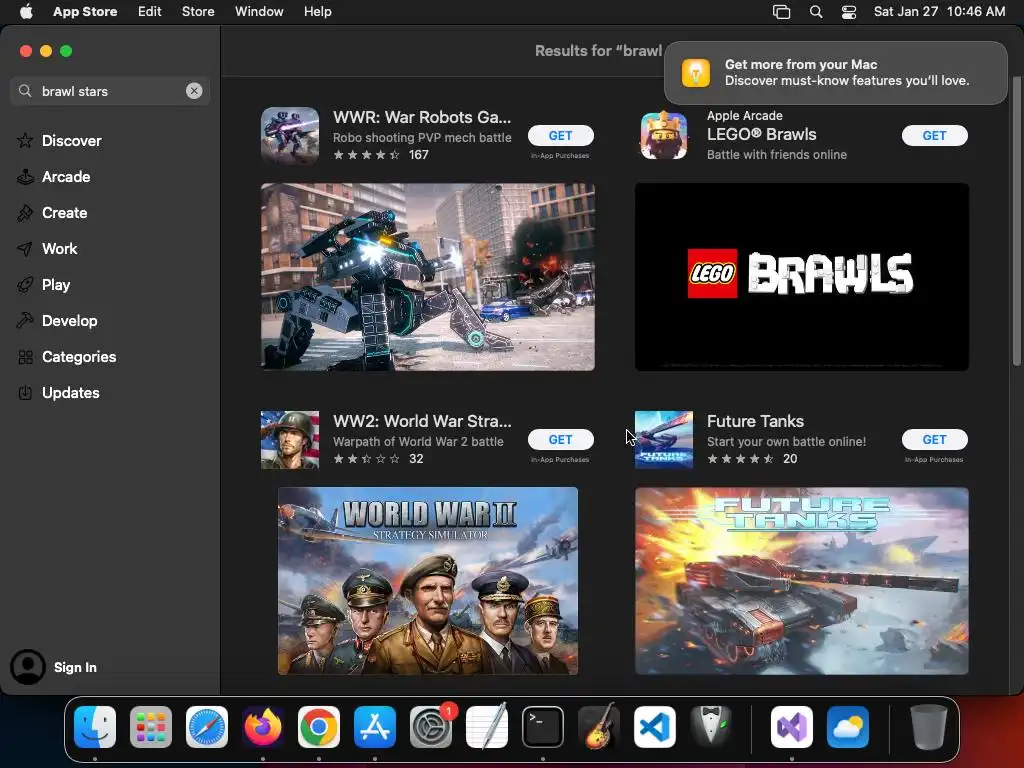Open the World War II screenshot preview
Screen dimensions: 1024x768
pyautogui.click(x=428, y=581)
